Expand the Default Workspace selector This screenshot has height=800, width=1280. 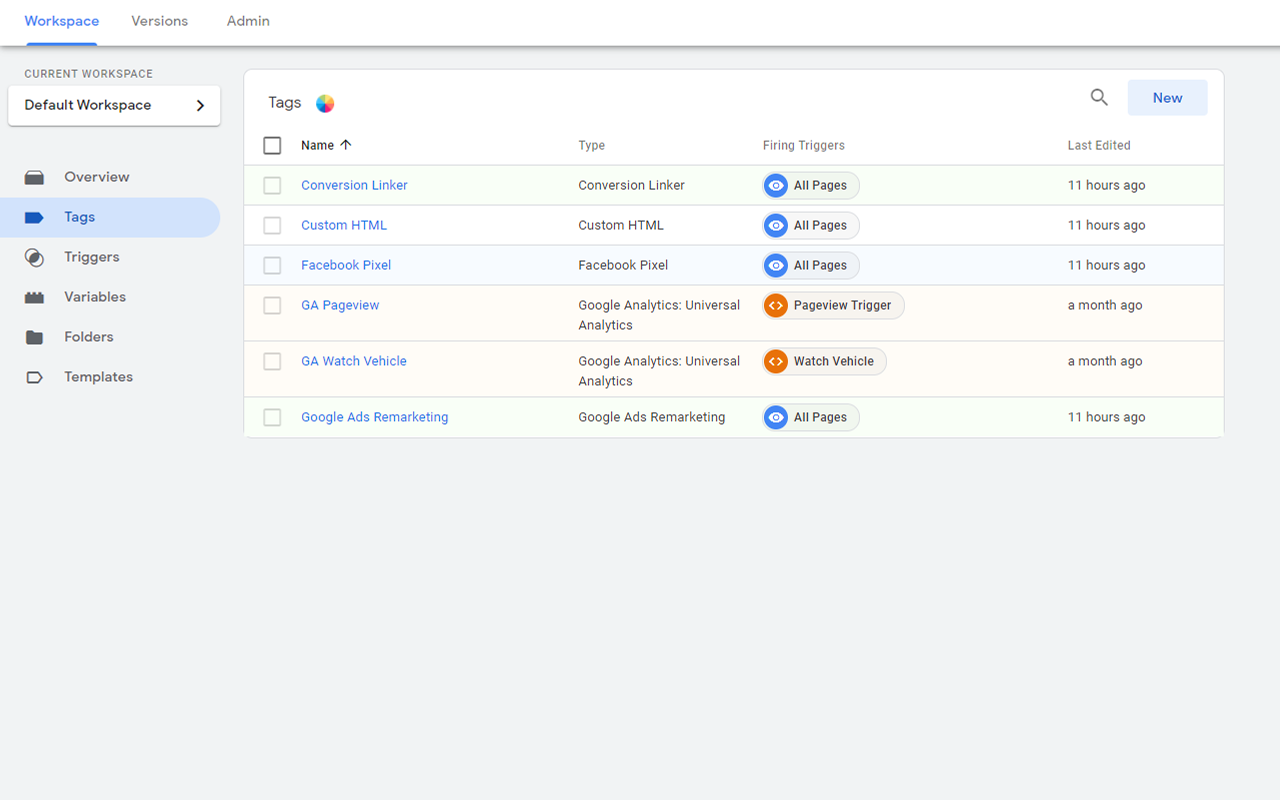pyautogui.click(x=114, y=105)
